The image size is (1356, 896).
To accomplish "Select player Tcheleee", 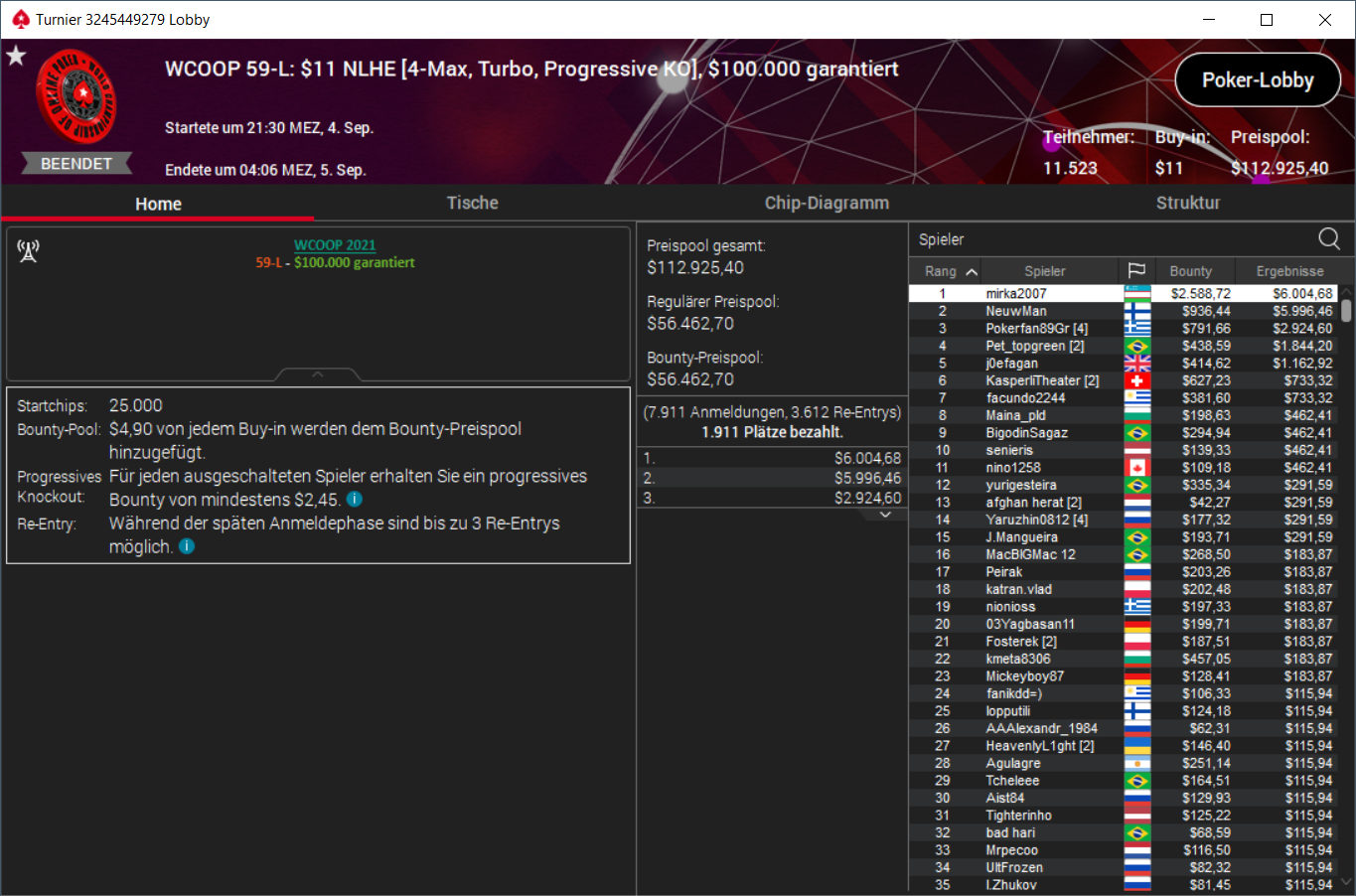I will coord(1124,781).
